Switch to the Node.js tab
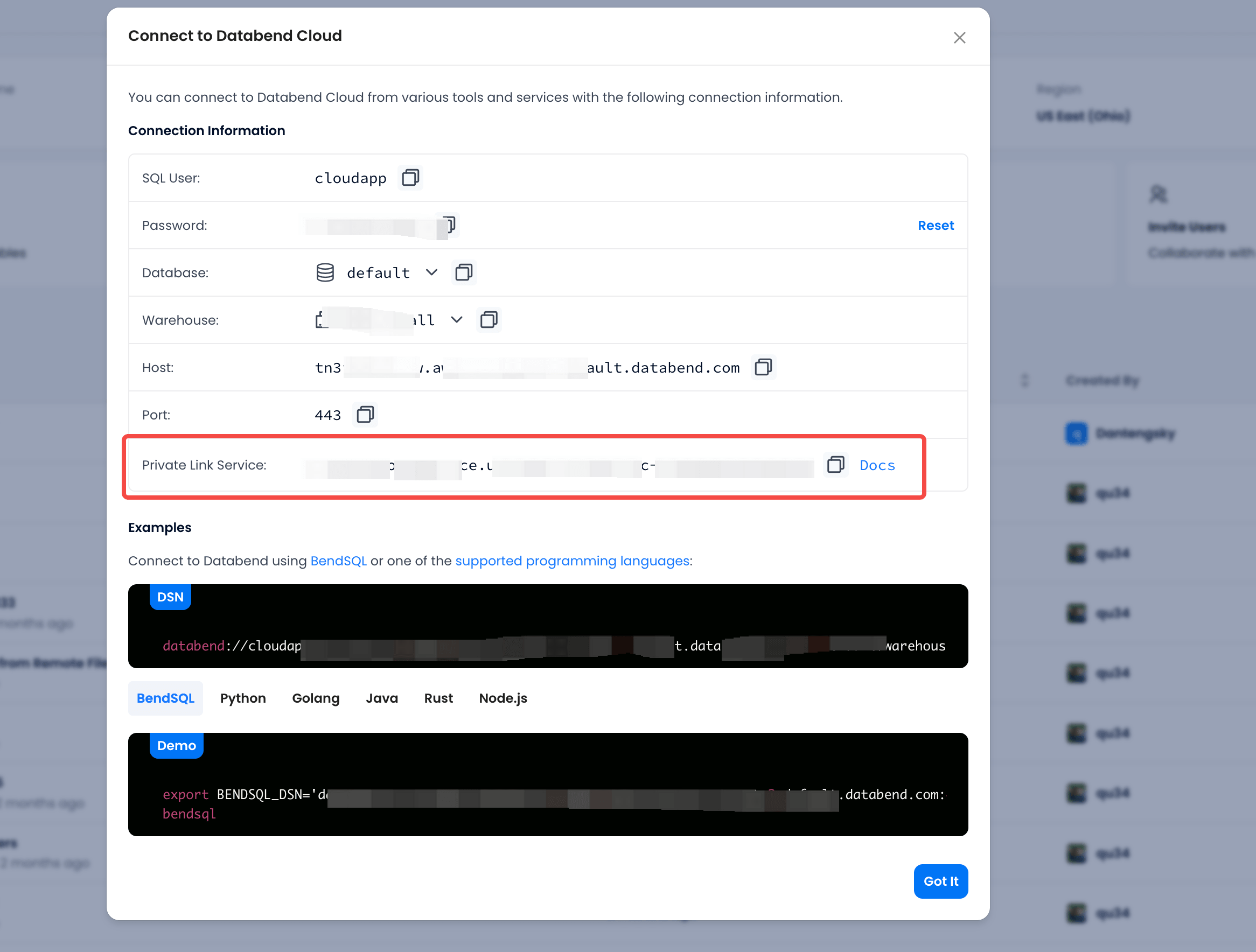This screenshot has width=1256, height=952. 503,698
